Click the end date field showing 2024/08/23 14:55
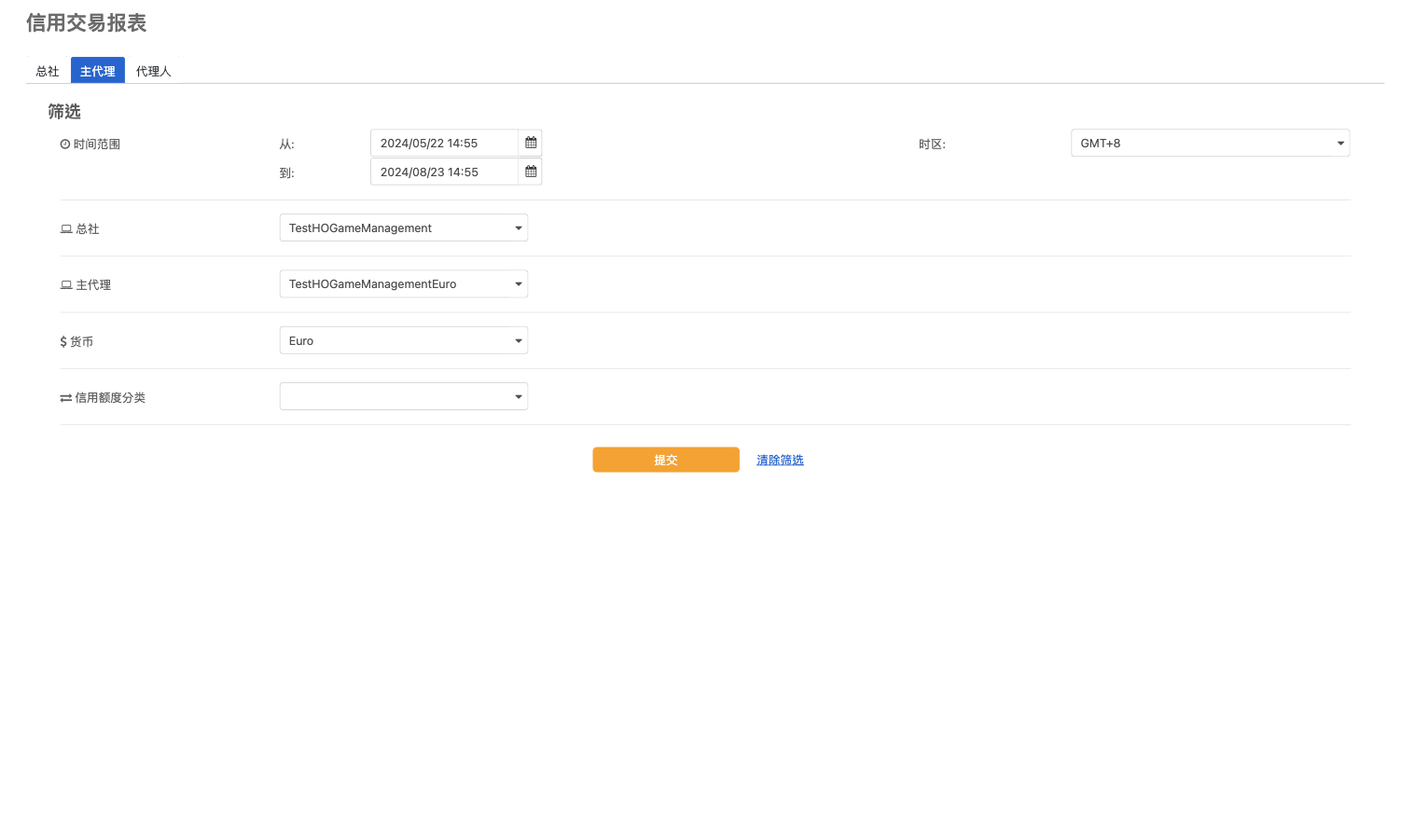1401x840 pixels. 444,172
